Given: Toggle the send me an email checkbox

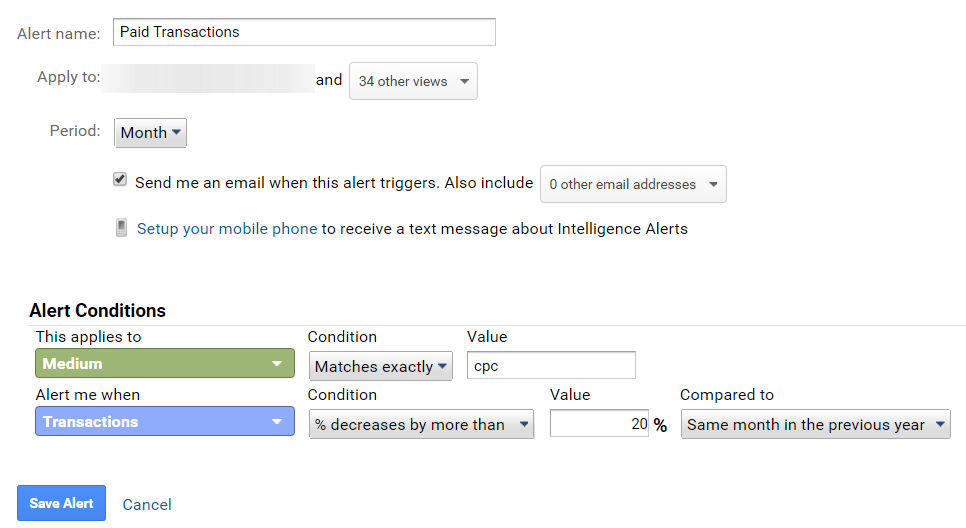Looking at the screenshot, I should [x=120, y=180].
